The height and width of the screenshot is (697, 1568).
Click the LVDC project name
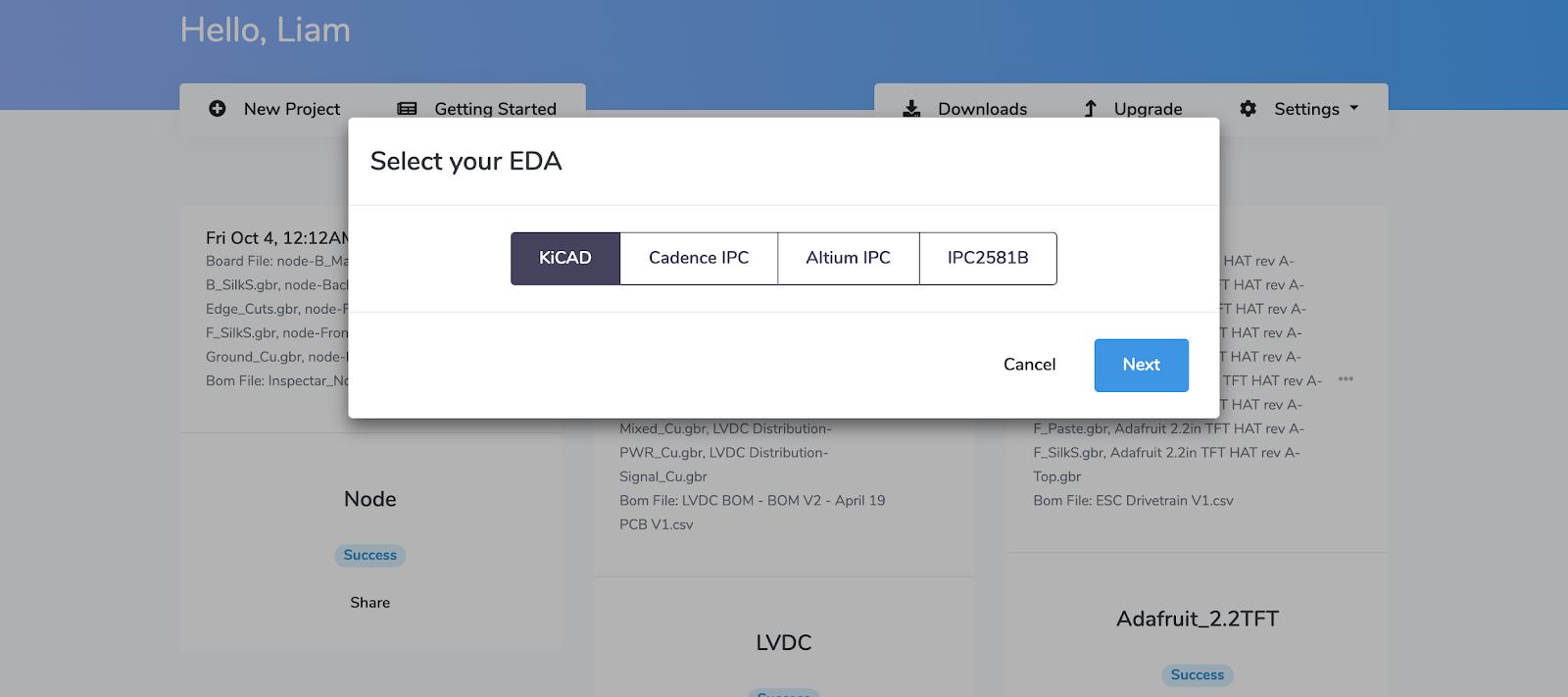coord(783,643)
